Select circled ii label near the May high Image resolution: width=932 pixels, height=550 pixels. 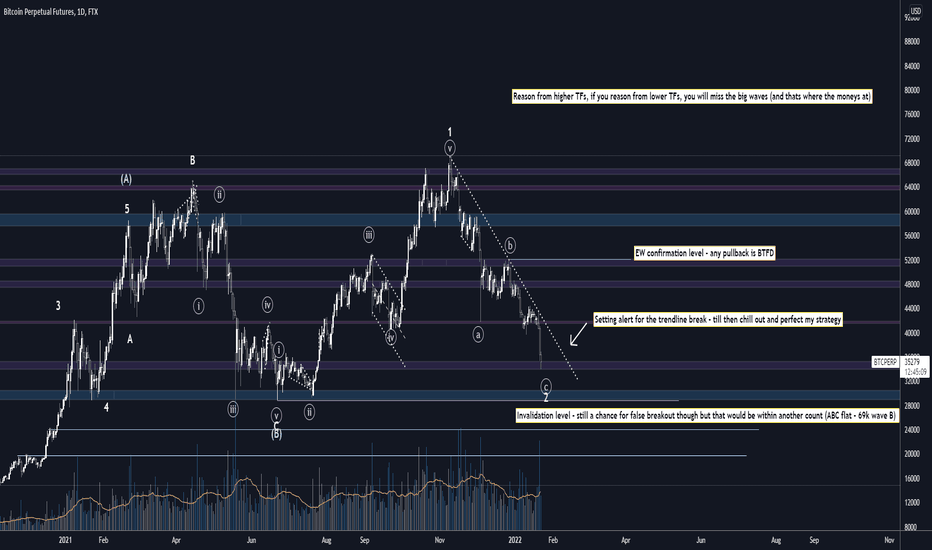tap(219, 194)
